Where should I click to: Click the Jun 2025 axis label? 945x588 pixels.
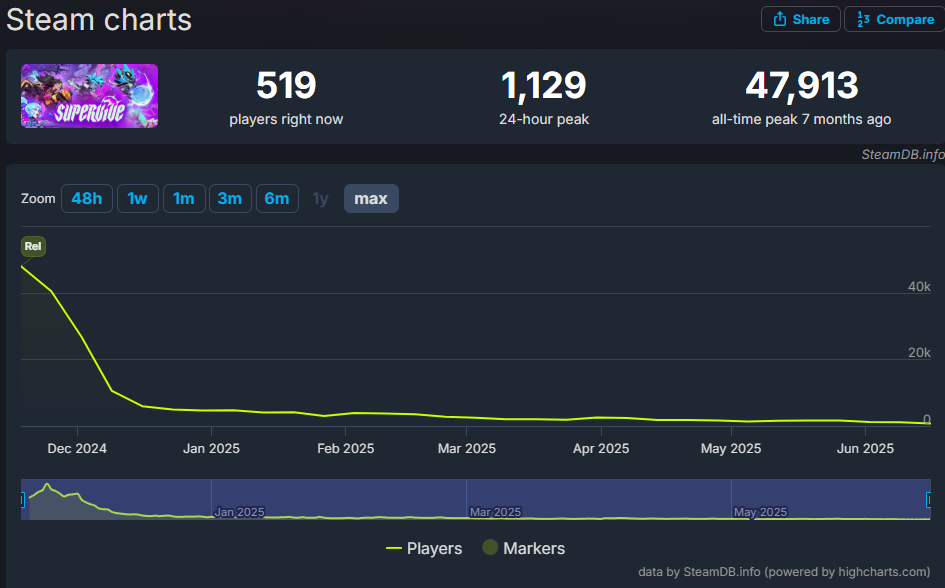(865, 448)
